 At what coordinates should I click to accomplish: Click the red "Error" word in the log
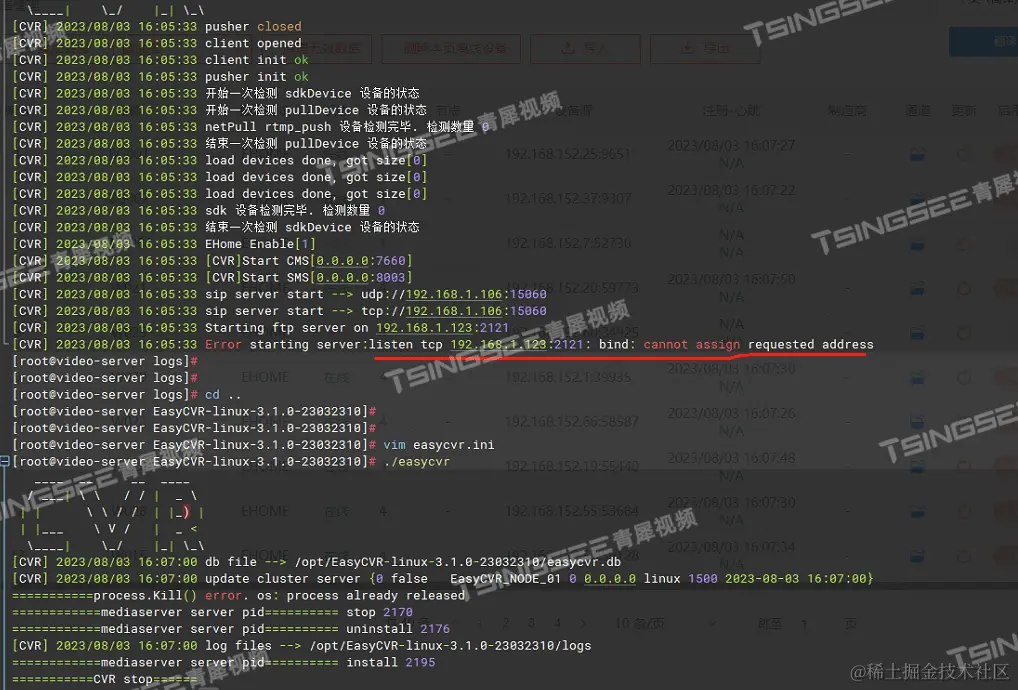pos(223,345)
